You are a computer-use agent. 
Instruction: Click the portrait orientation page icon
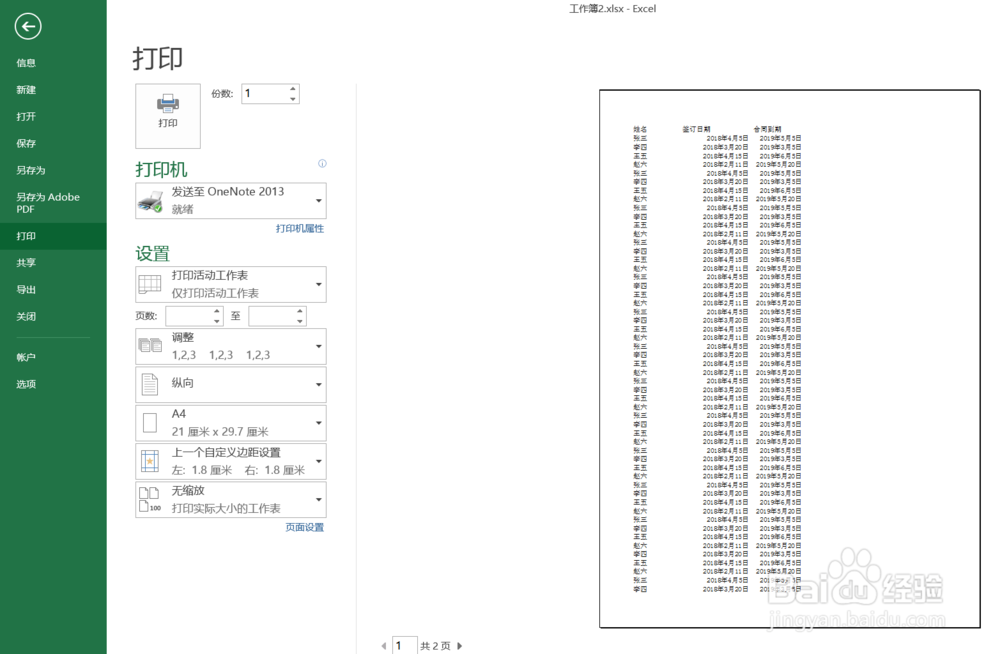point(150,385)
